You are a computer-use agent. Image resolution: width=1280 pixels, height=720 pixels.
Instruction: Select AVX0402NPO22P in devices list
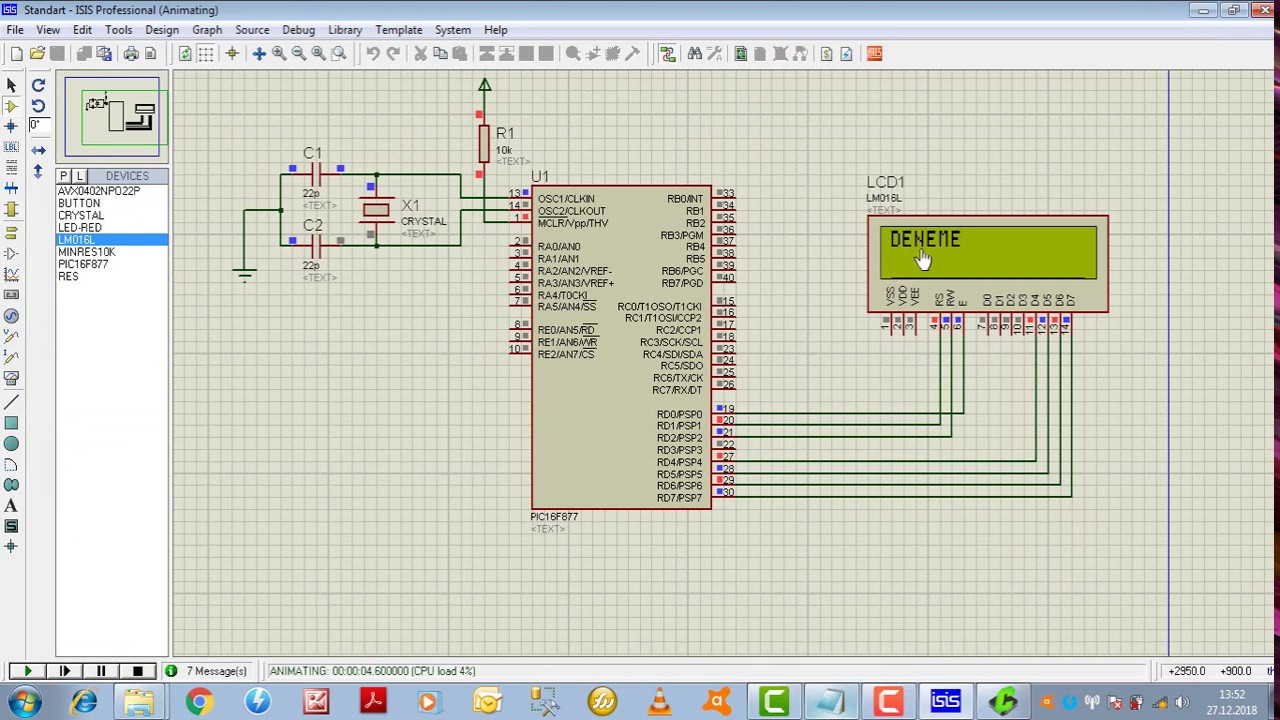[x=99, y=191]
